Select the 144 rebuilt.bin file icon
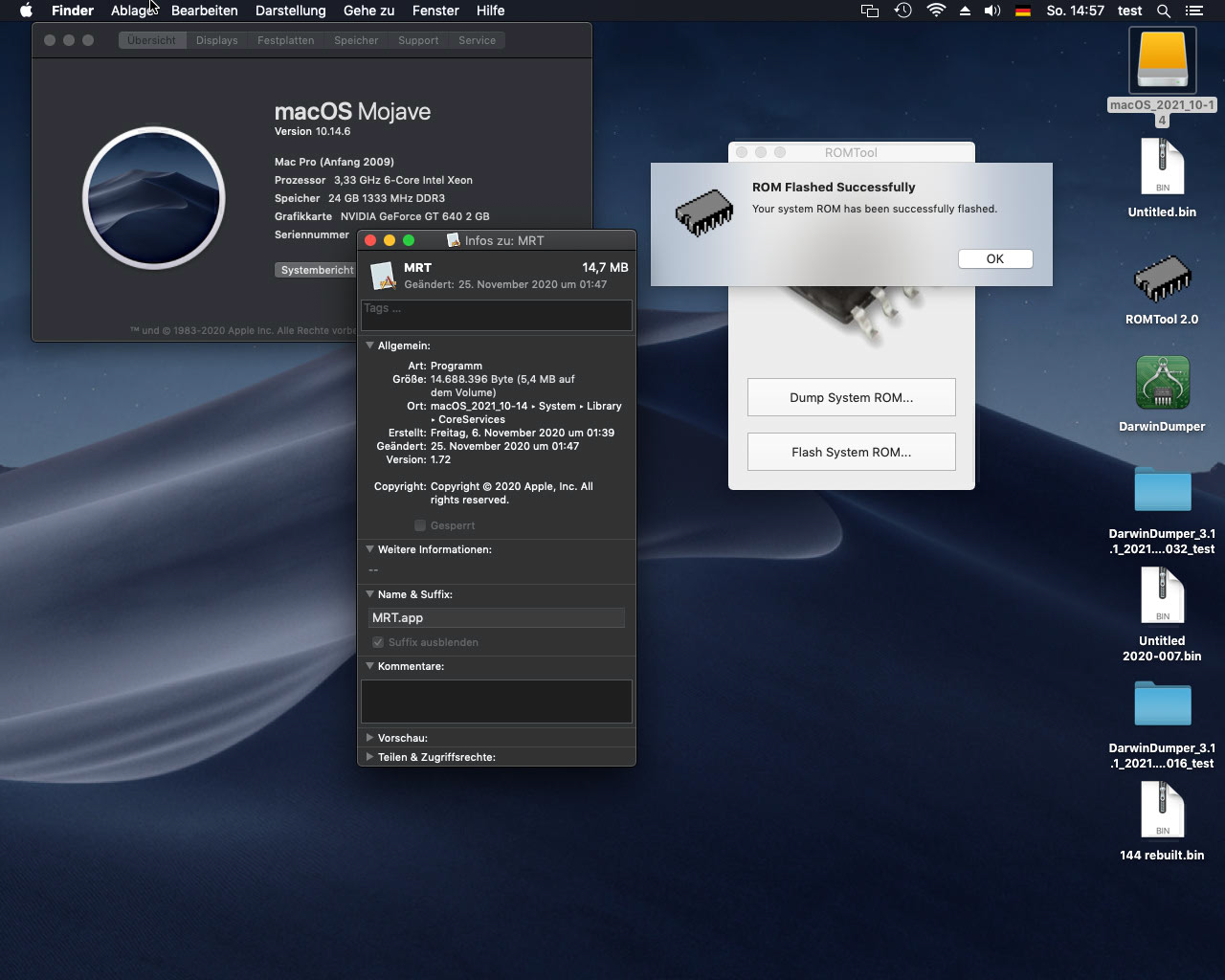The height and width of the screenshot is (980, 1225). [x=1162, y=810]
